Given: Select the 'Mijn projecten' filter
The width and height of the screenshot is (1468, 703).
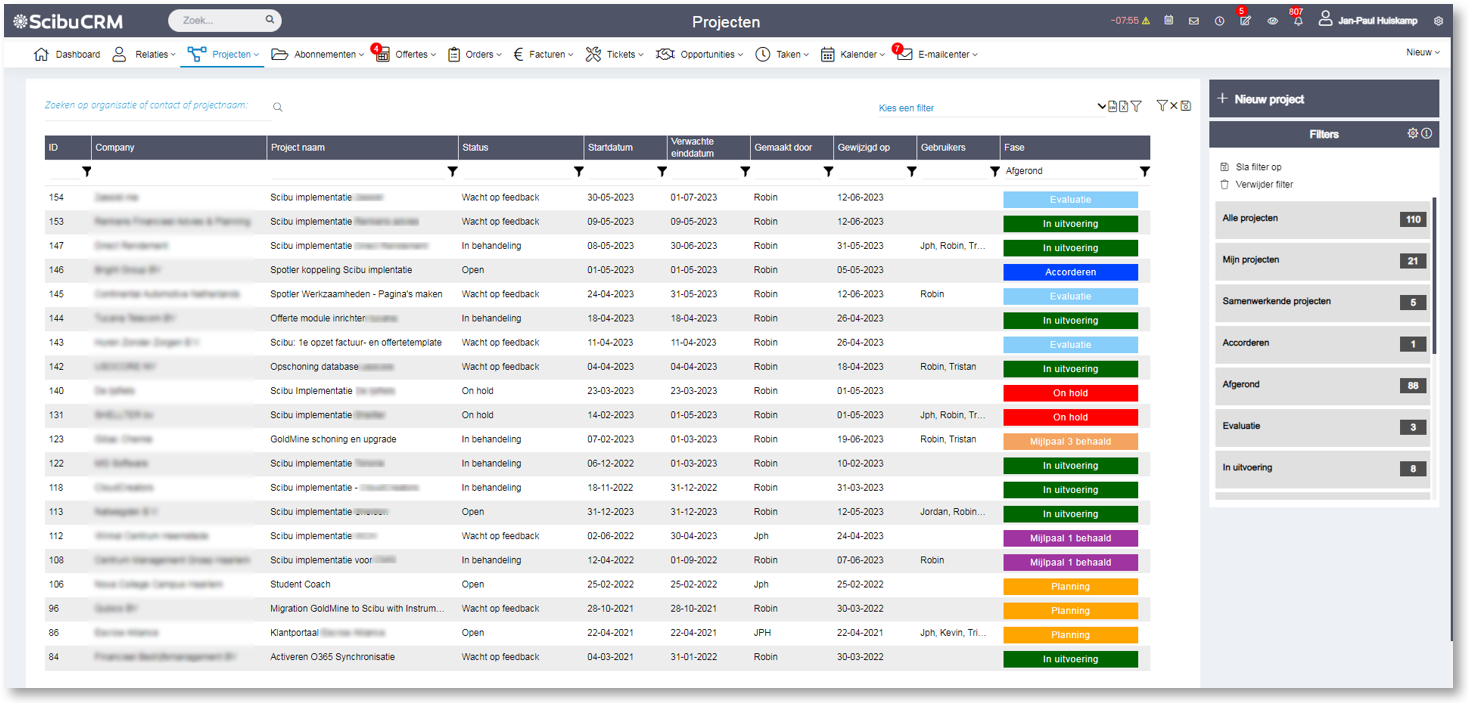Looking at the screenshot, I should click(x=1324, y=261).
